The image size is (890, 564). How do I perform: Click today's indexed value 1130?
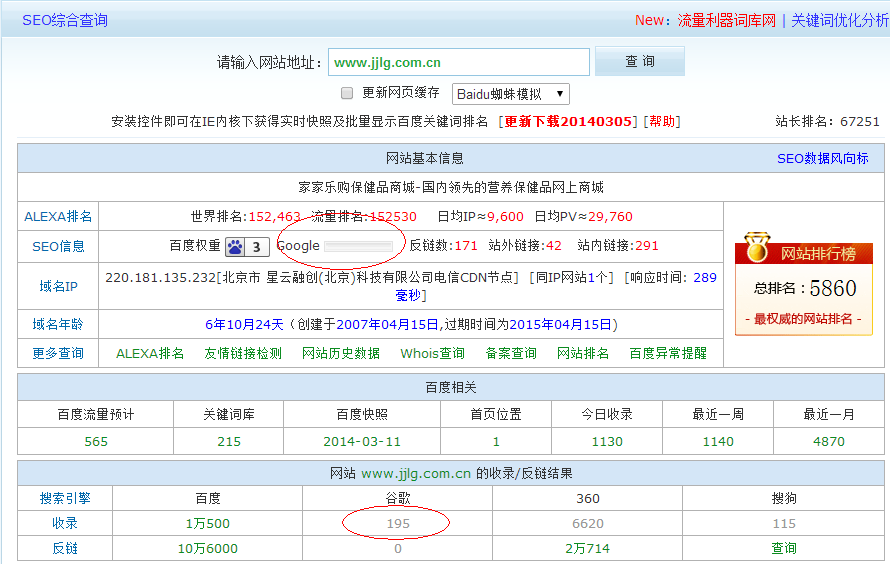(607, 441)
